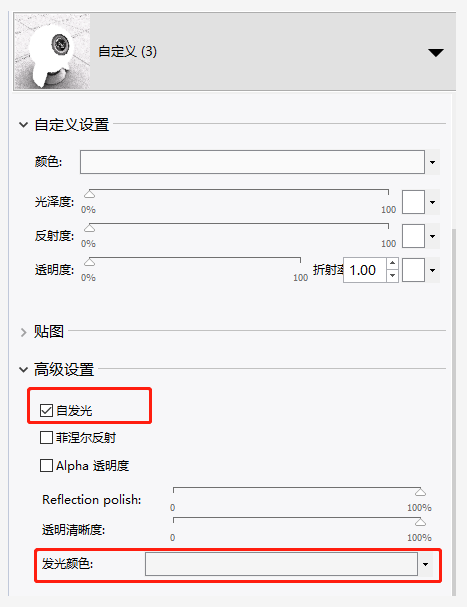Collapse the 高级设置 section

pos(24,370)
